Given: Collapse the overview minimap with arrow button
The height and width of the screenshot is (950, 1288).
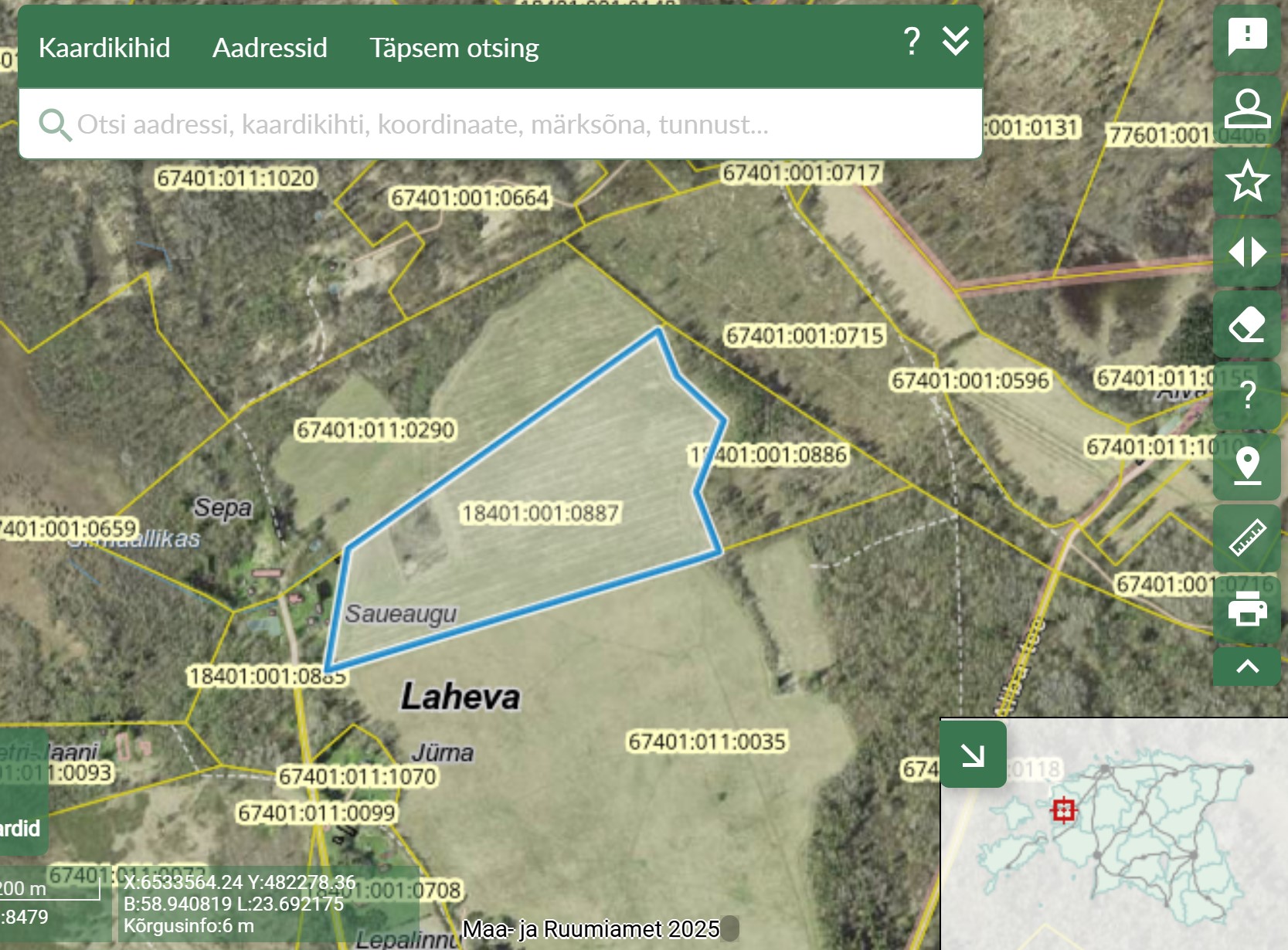Looking at the screenshot, I should click(973, 755).
